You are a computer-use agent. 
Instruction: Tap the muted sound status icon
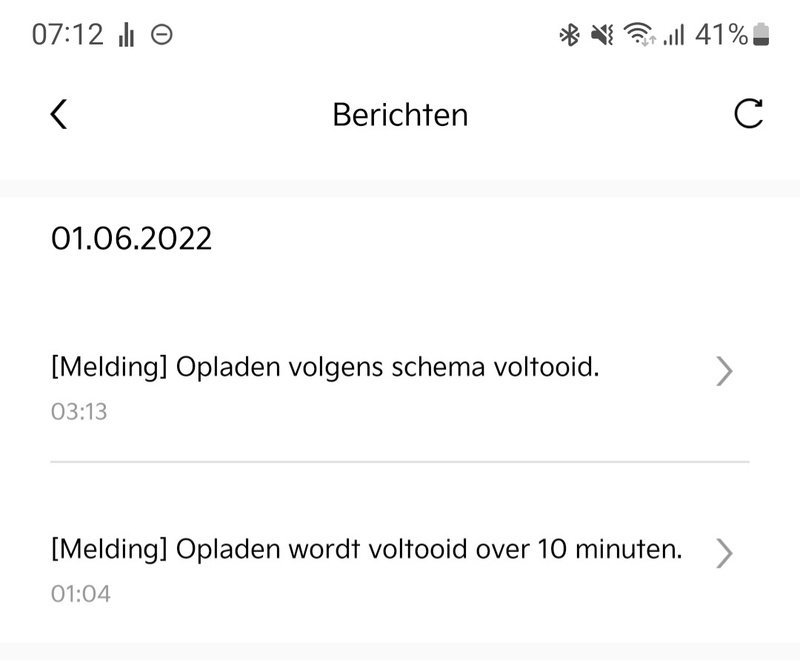point(601,36)
